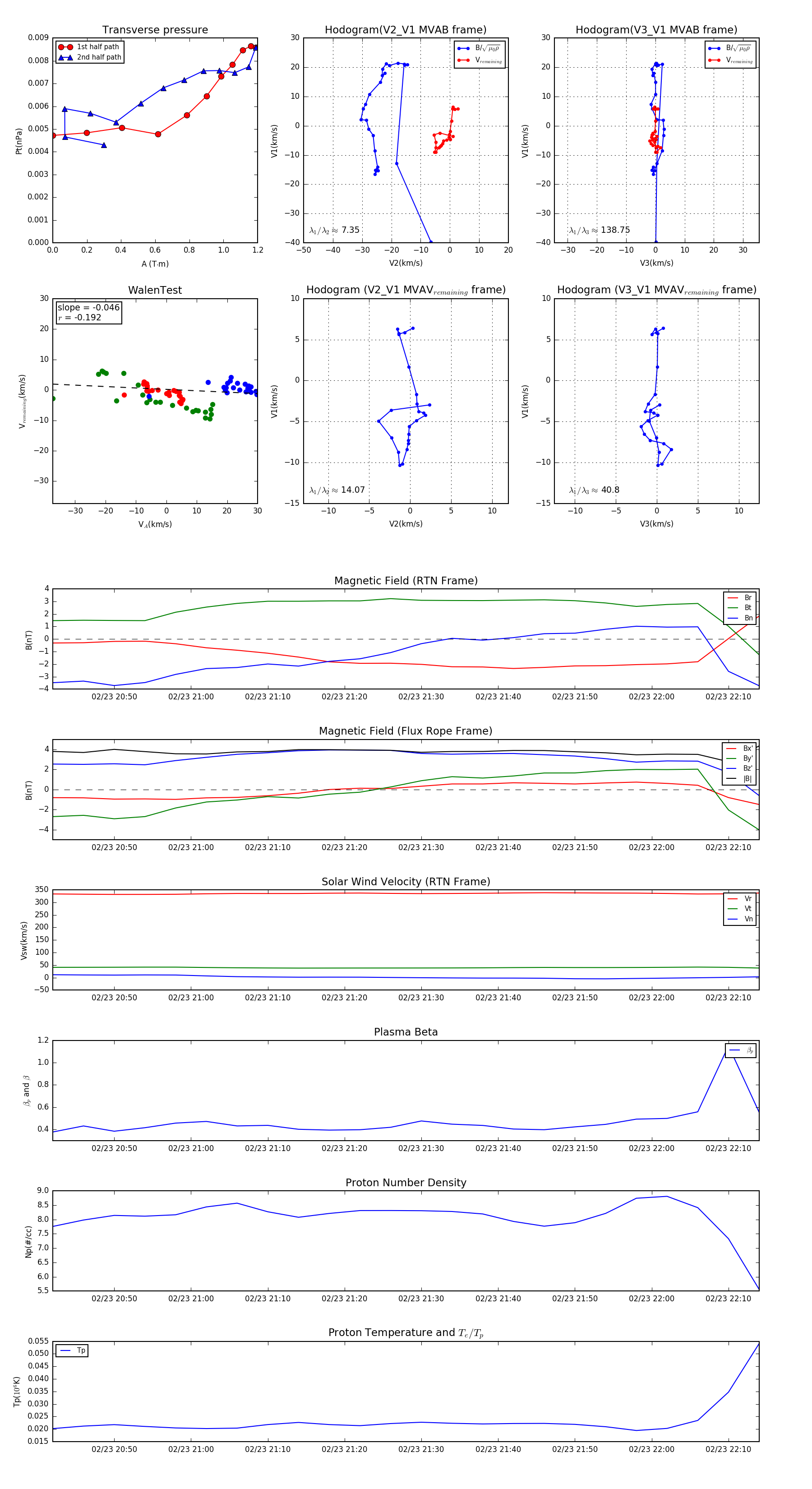The image size is (812, 1489).
Task: Click the "9.0" tick on Proton Number Density axis
Action: [43, 1190]
